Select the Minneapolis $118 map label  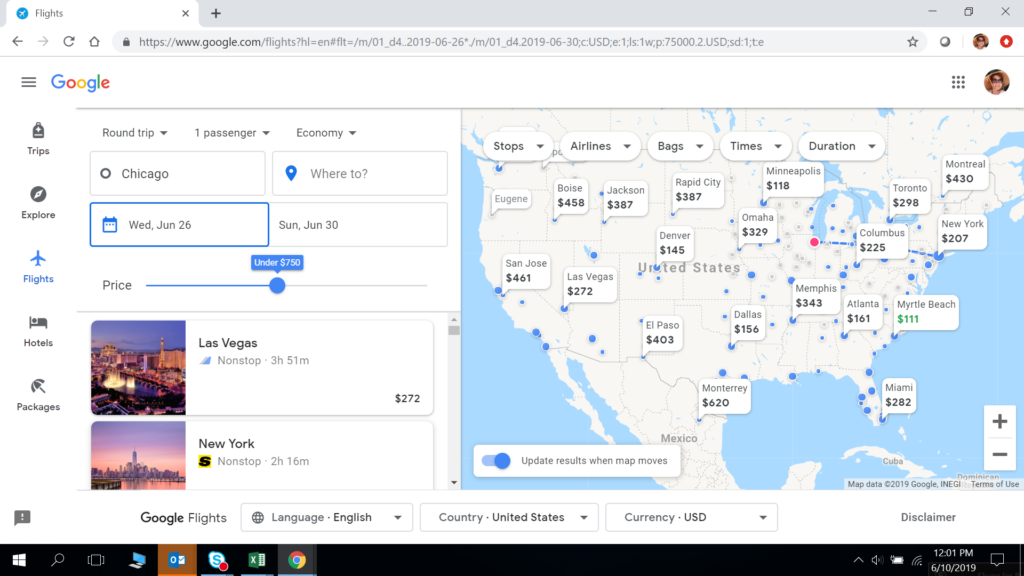[x=793, y=178]
